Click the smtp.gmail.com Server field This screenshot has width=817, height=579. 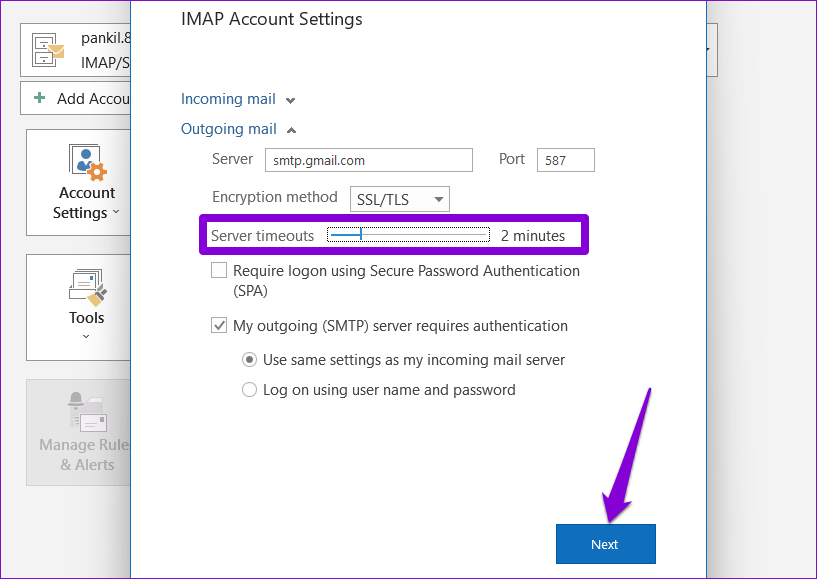pyautogui.click(x=368, y=160)
